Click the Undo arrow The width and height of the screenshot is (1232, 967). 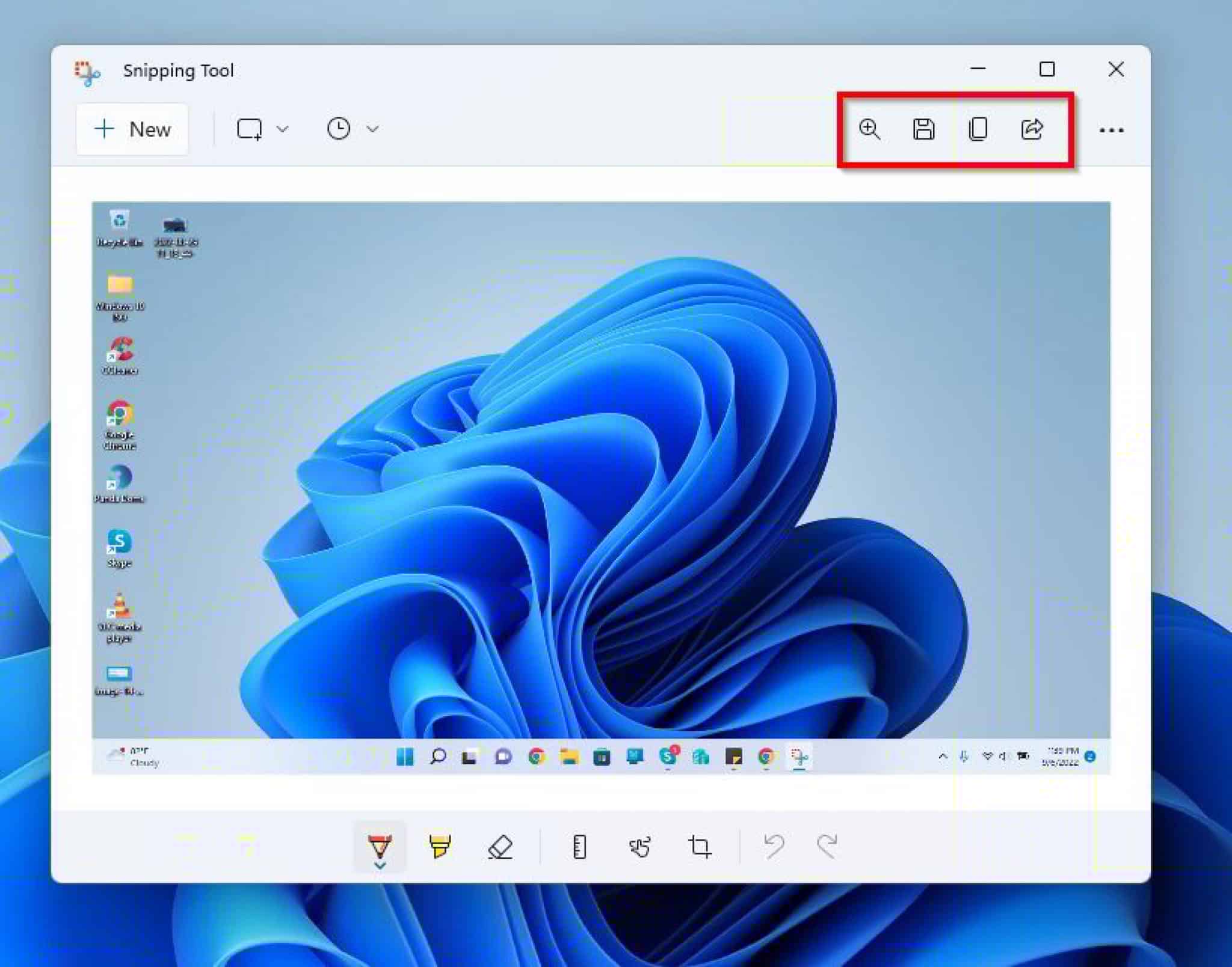coord(774,846)
